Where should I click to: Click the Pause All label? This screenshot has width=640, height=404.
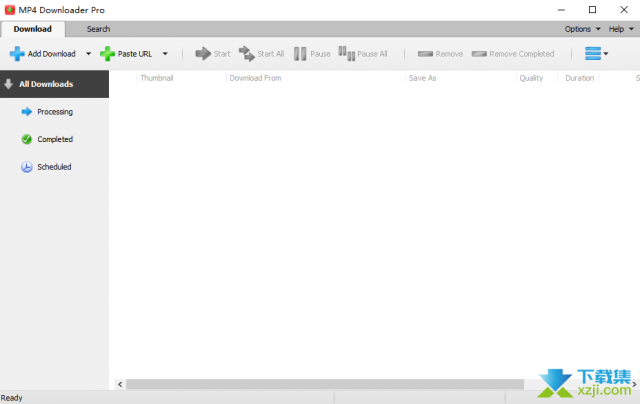coord(372,54)
